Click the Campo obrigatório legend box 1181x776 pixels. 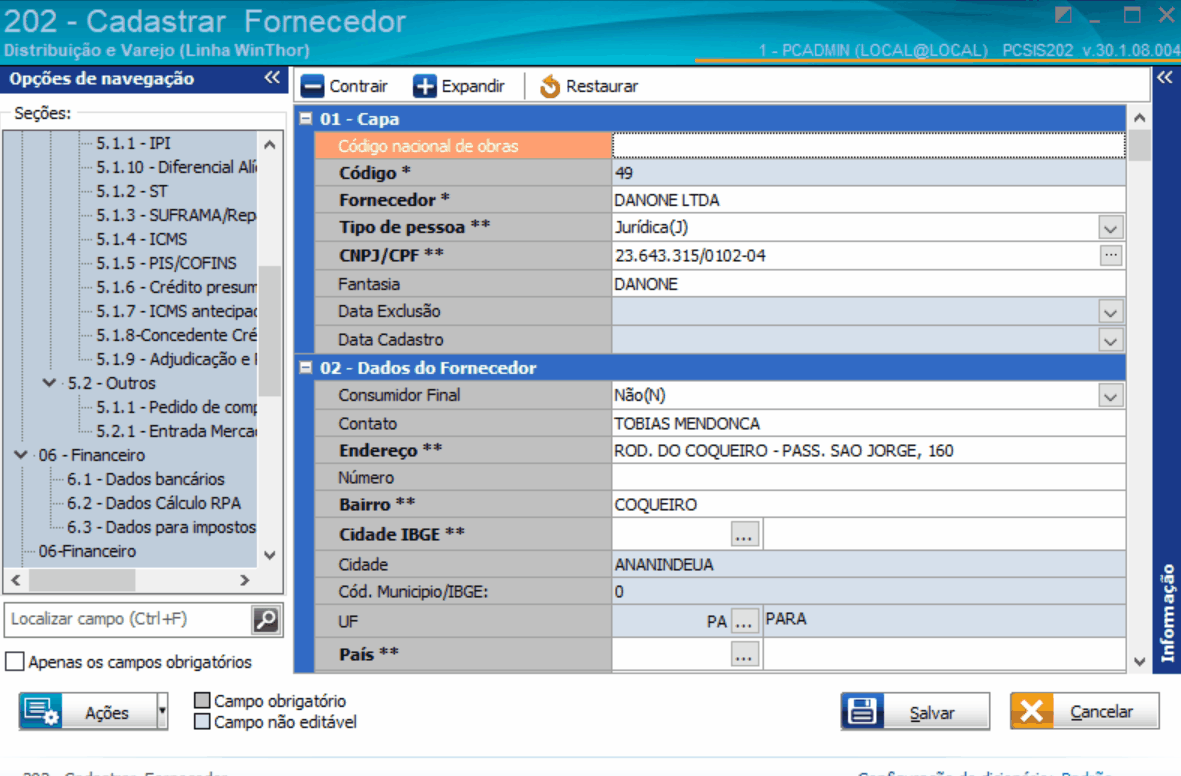(x=202, y=701)
